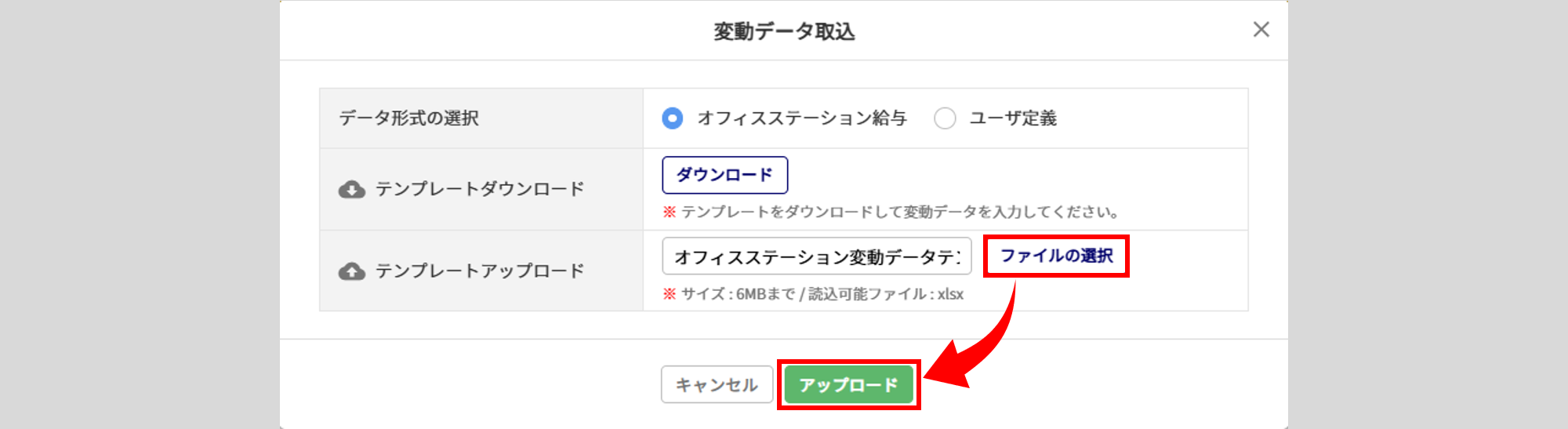The width and height of the screenshot is (1568, 429).
Task: Click the 変動データ取込 dialog title
Action: (x=784, y=31)
